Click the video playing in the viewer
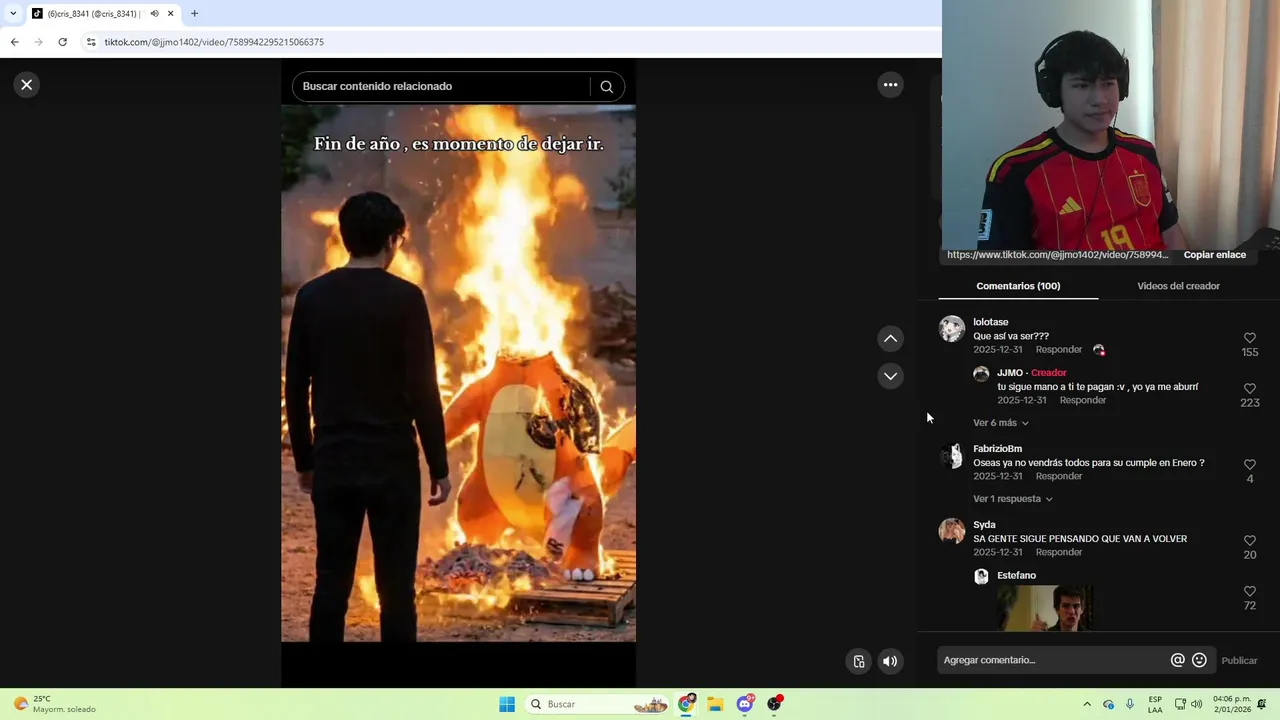This screenshot has width=1280, height=720. [458, 373]
